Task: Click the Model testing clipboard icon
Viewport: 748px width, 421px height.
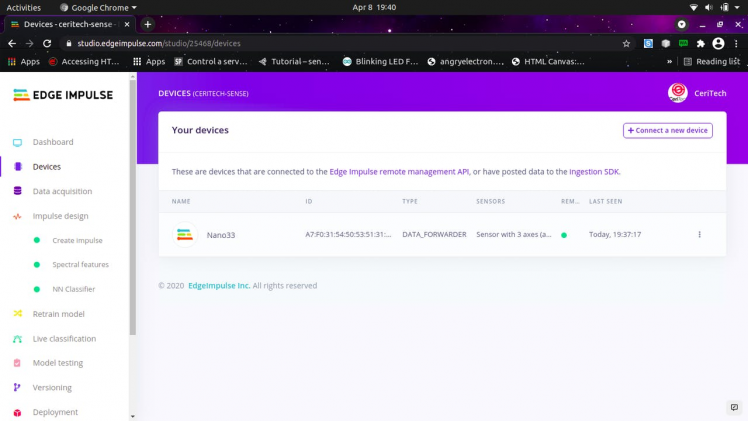Action: [x=17, y=363]
